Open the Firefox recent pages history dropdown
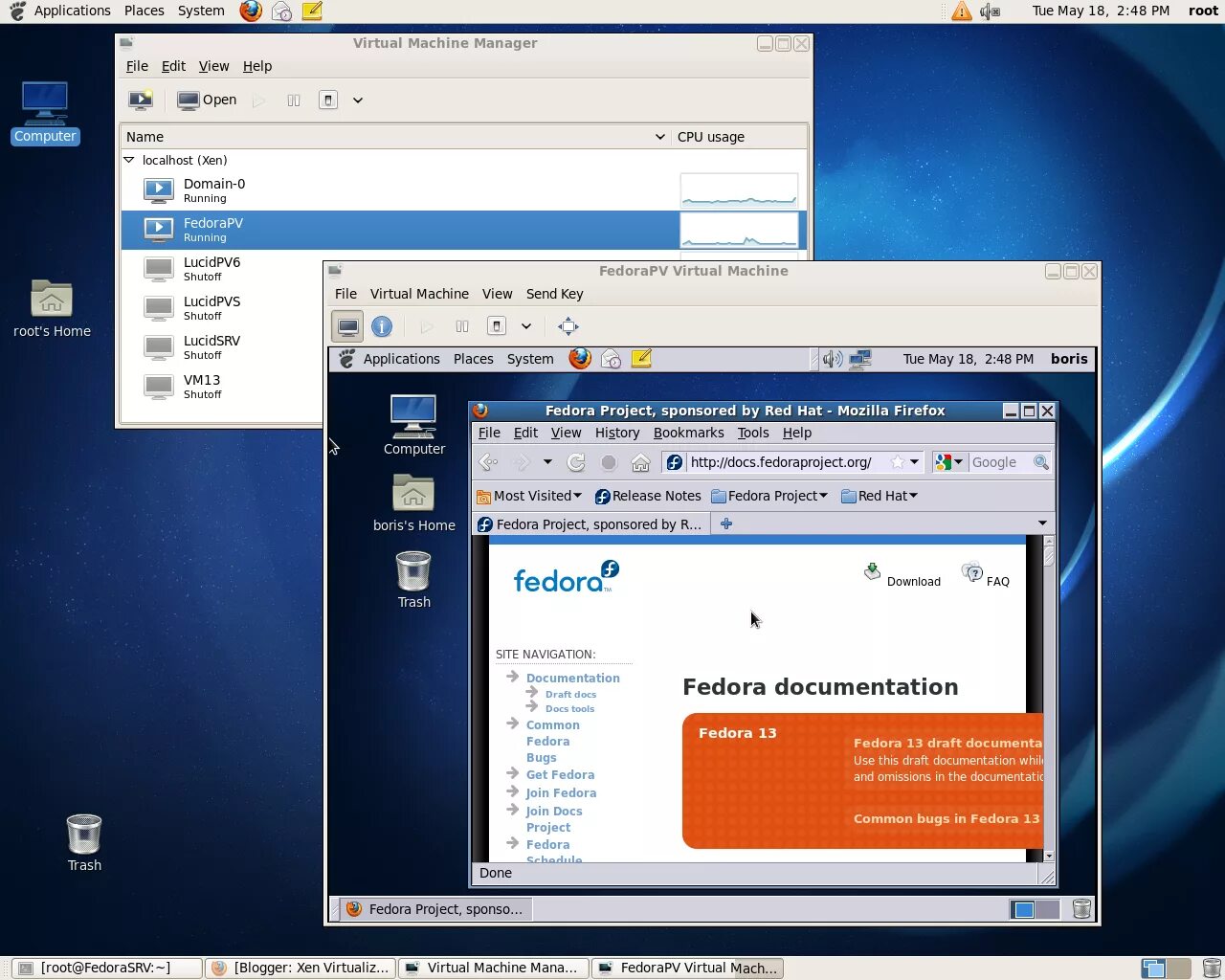Screen dimensions: 1225x980 tap(547, 462)
